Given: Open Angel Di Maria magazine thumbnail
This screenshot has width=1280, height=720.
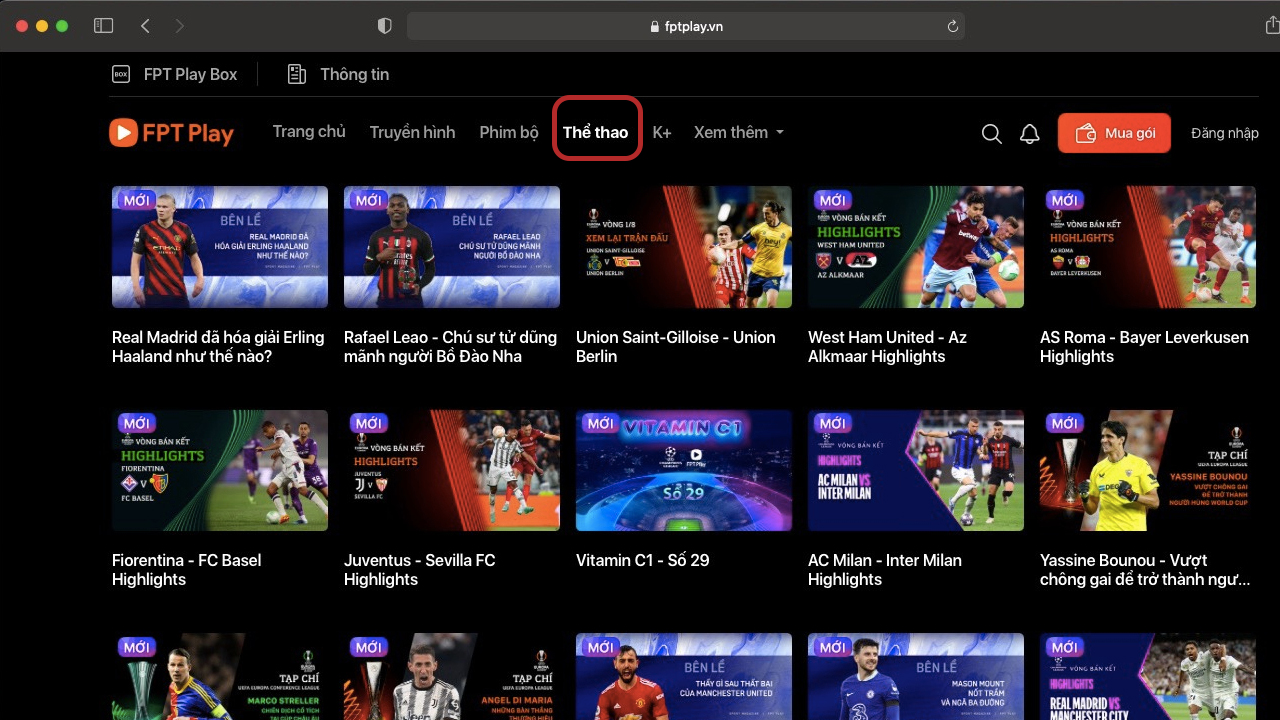Looking at the screenshot, I should pyautogui.click(x=452, y=677).
